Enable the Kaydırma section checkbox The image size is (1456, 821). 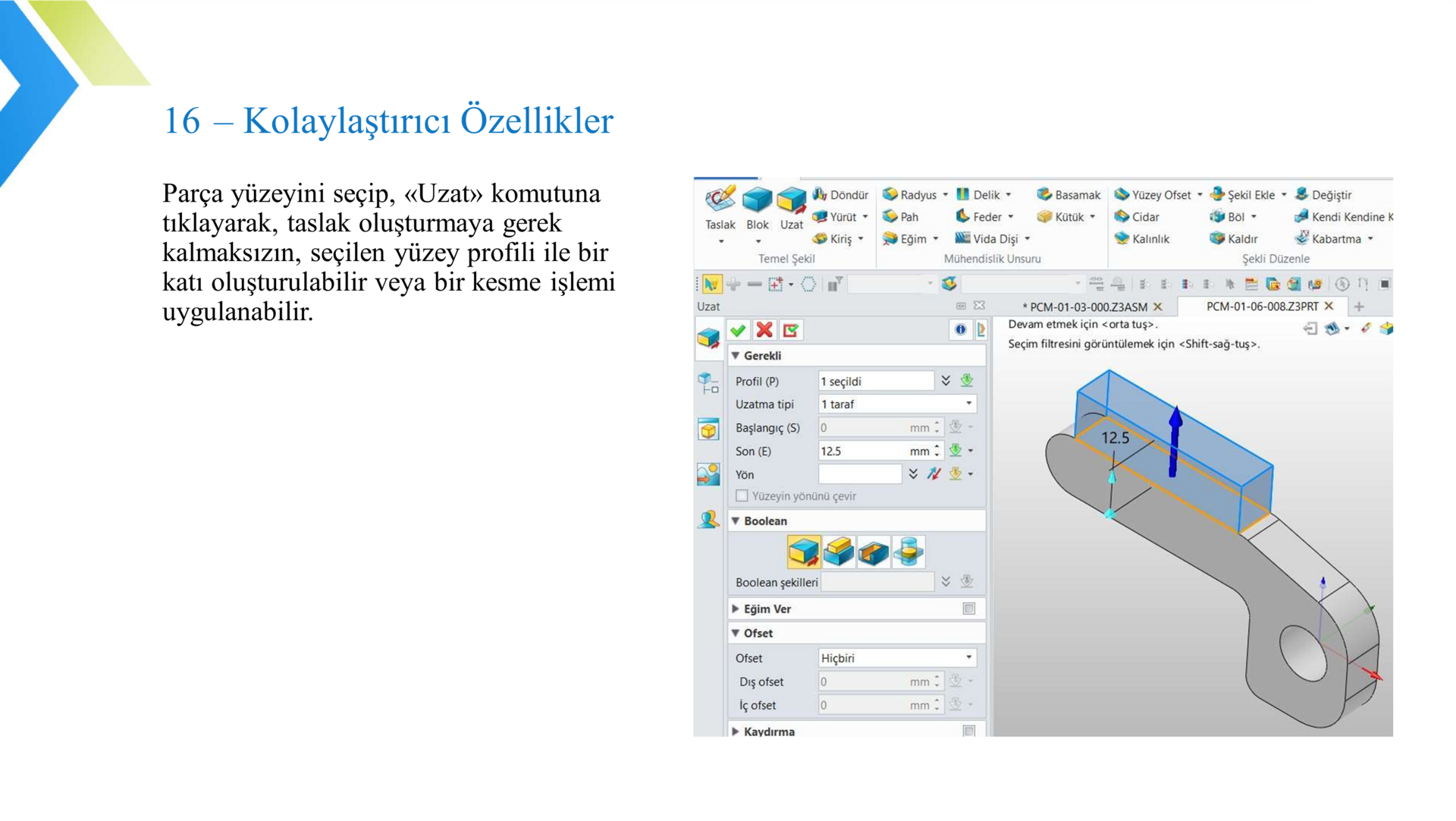[968, 731]
